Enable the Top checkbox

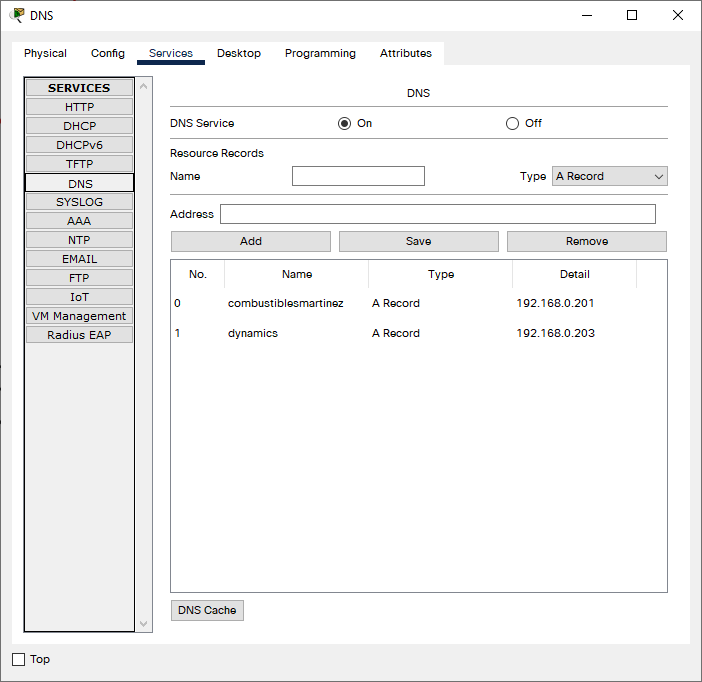coord(18,659)
